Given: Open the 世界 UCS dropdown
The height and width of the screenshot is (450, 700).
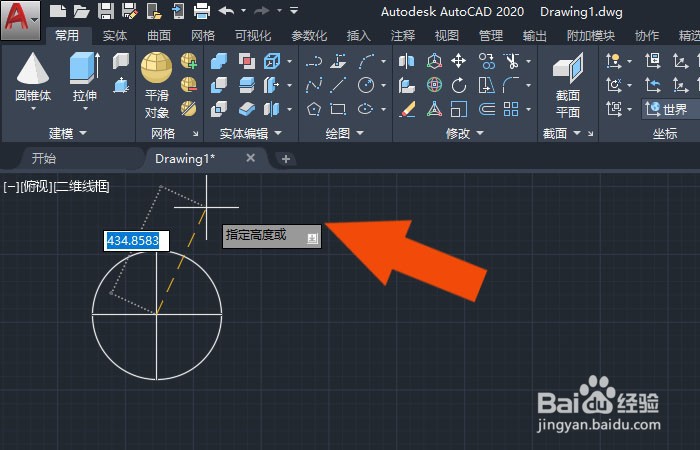Looking at the screenshot, I should [671, 109].
